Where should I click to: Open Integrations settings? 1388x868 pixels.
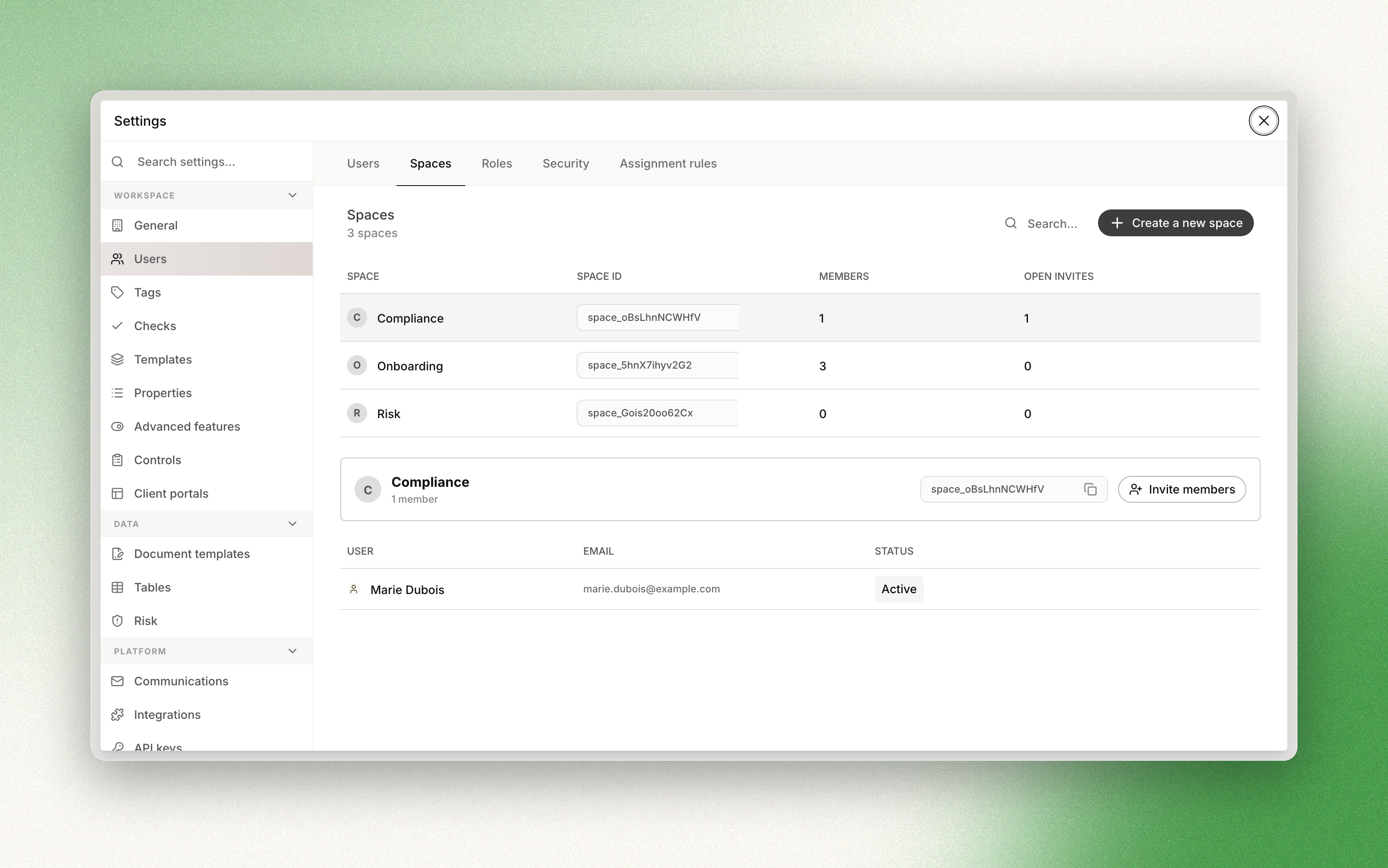(x=206, y=715)
